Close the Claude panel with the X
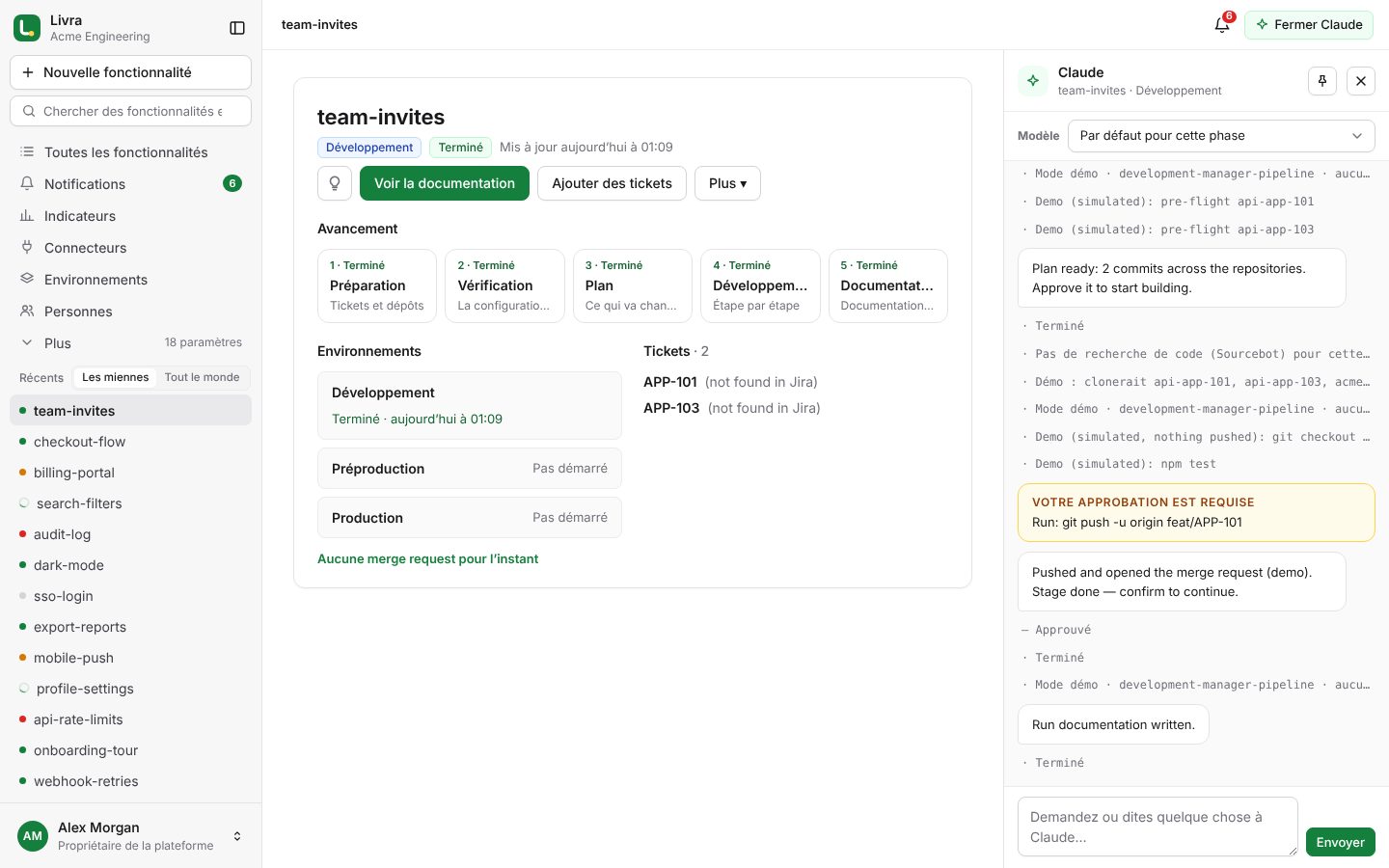Image resolution: width=1389 pixels, height=868 pixels. (x=1361, y=81)
